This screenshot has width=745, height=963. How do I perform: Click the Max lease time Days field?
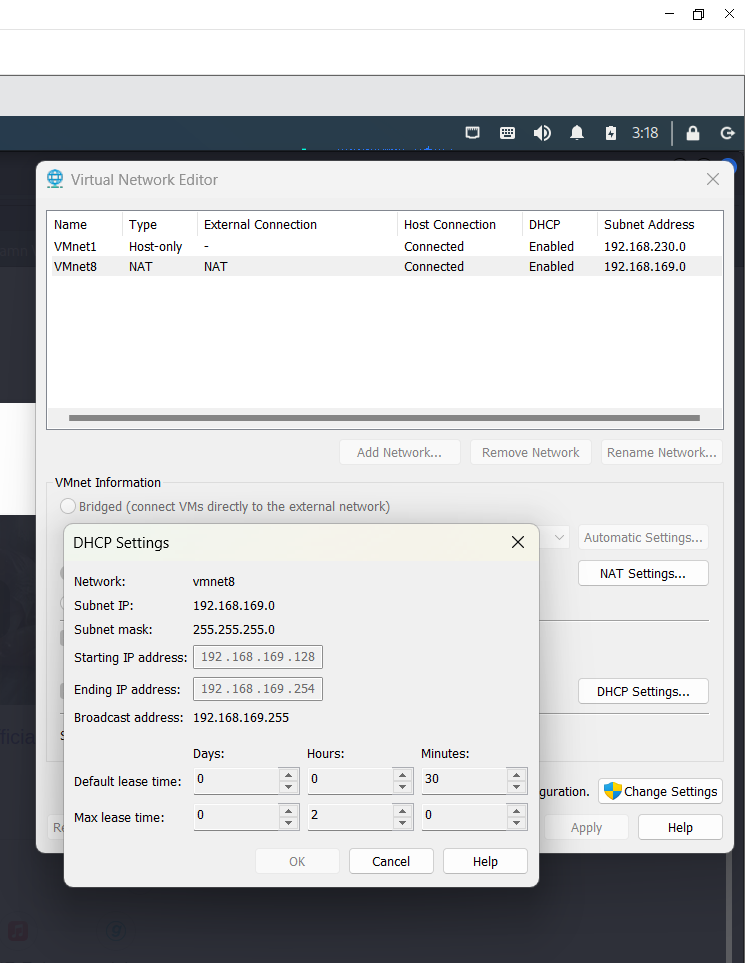(x=236, y=816)
